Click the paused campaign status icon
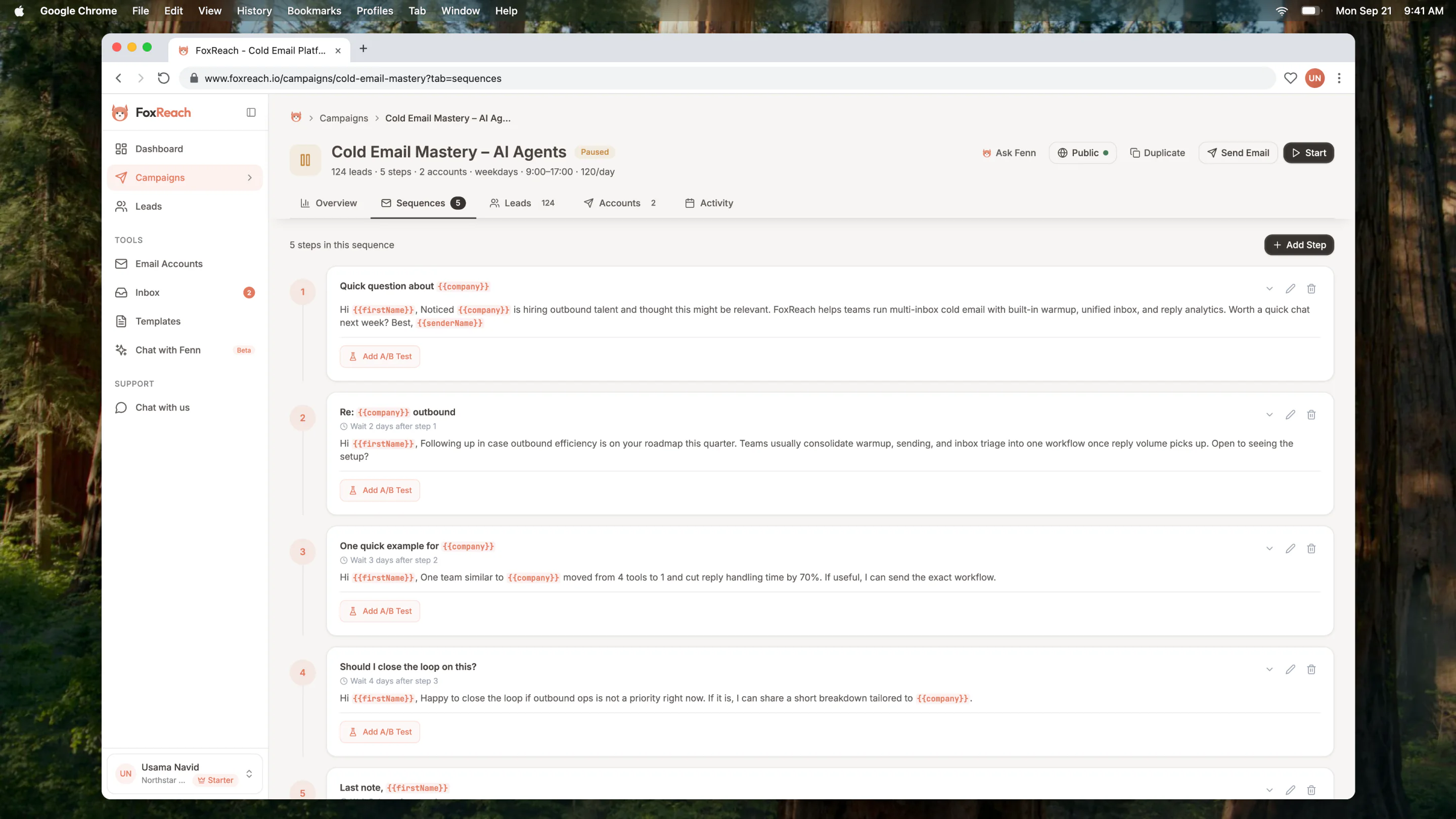The height and width of the screenshot is (819, 1456). point(305,160)
